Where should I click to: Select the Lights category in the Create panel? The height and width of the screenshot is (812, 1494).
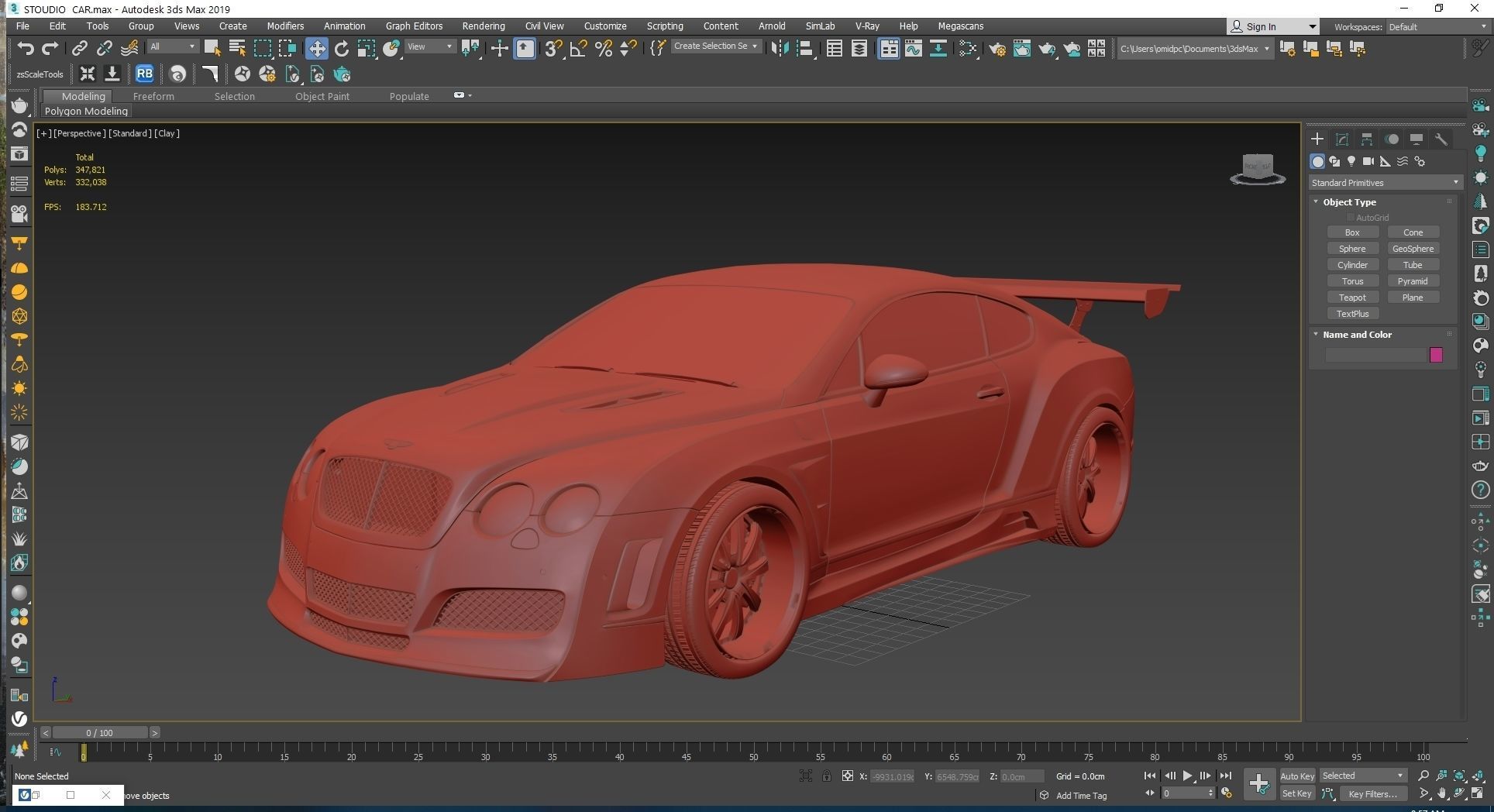tap(1351, 161)
